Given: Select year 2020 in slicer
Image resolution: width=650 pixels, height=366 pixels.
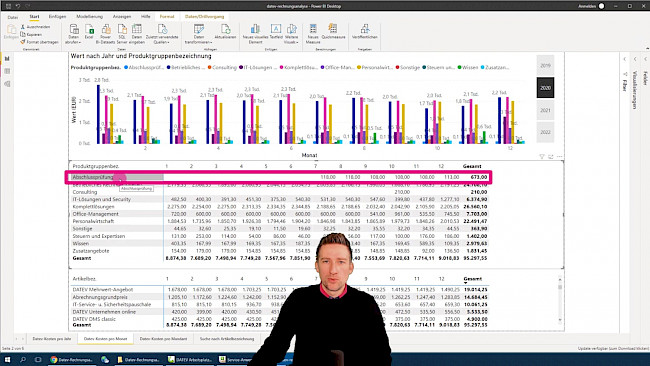Looking at the screenshot, I should pos(545,88).
